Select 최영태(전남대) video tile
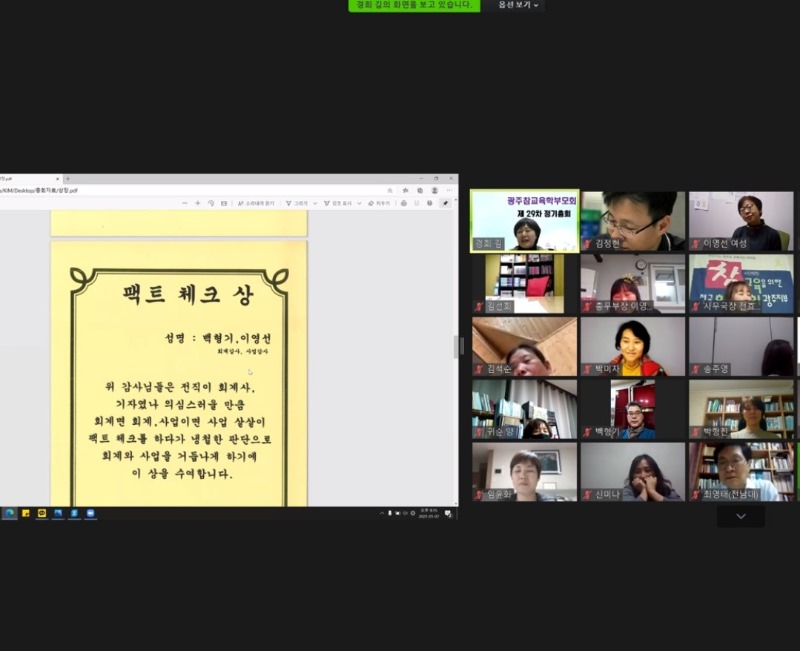800x651 pixels. (741, 472)
